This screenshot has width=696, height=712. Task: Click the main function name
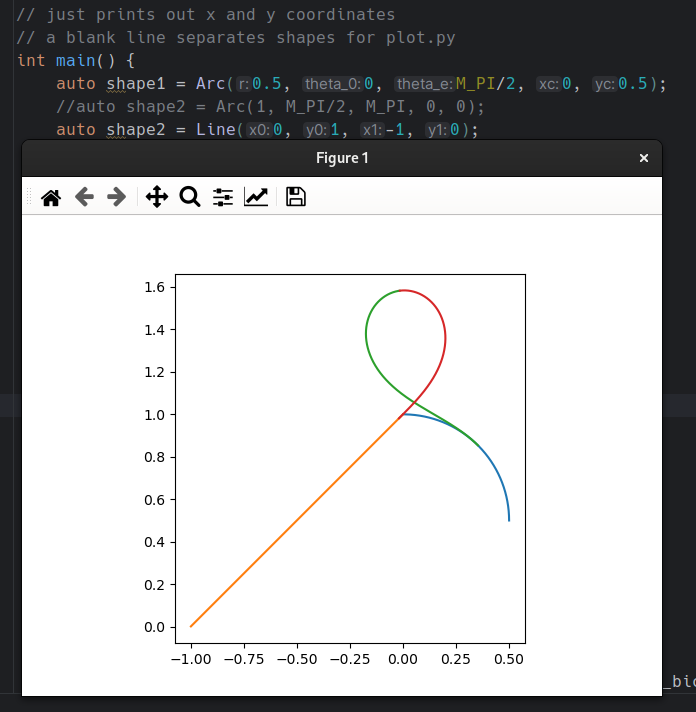click(x=75, y=60)
